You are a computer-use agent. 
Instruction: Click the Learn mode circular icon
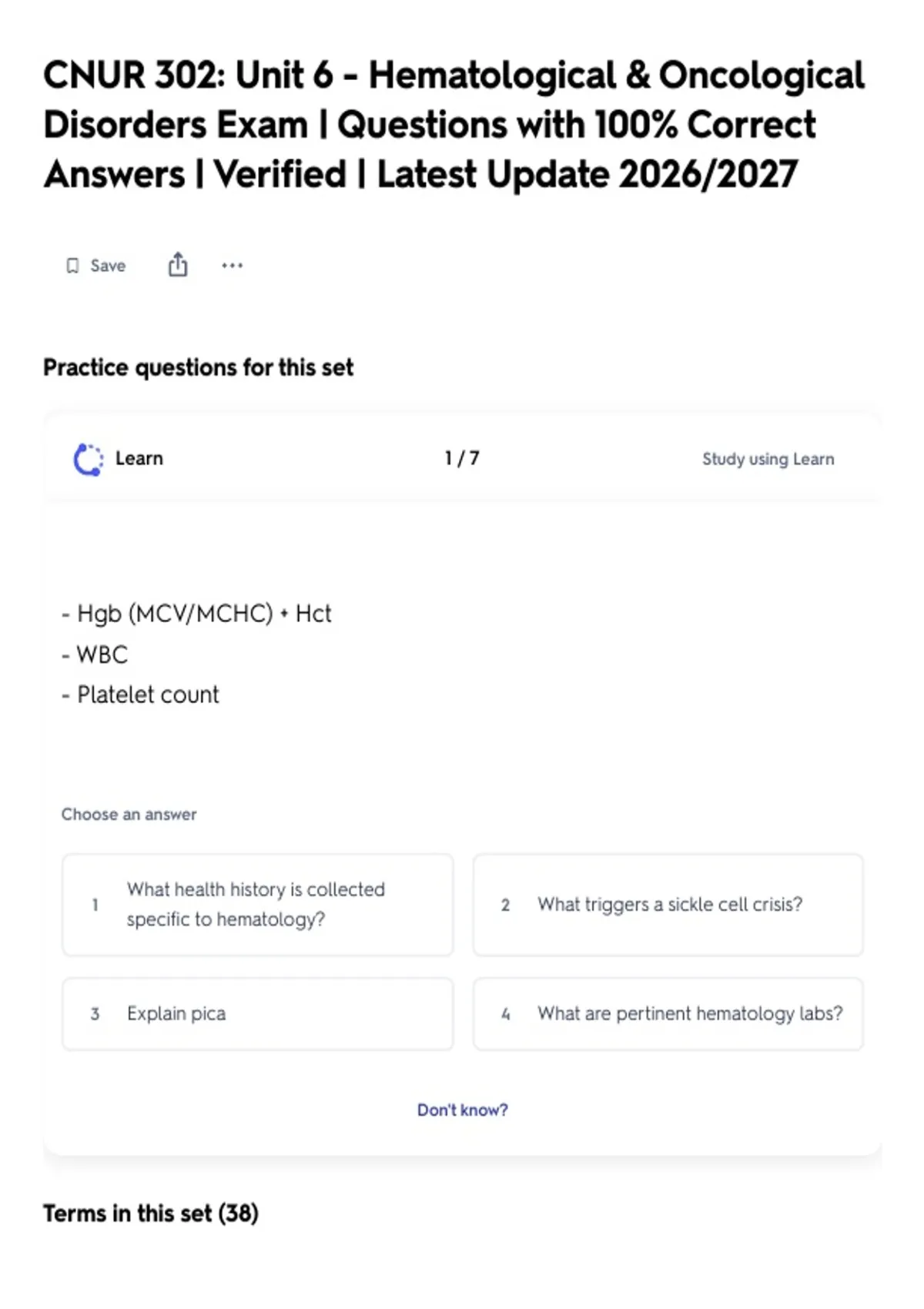coord(88,460)
